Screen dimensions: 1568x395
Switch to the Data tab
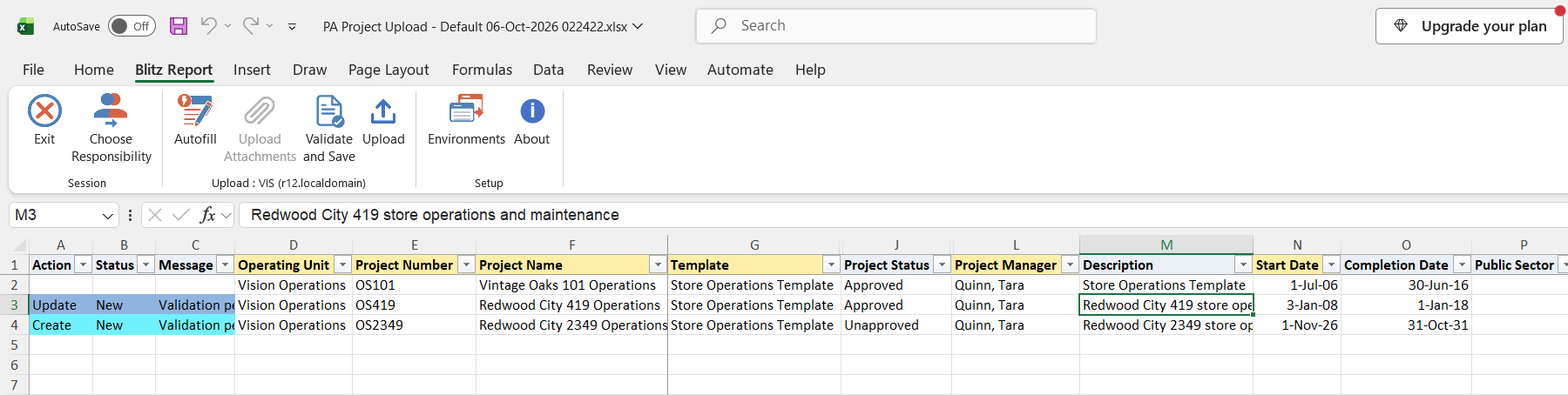[x=549, y=70]
